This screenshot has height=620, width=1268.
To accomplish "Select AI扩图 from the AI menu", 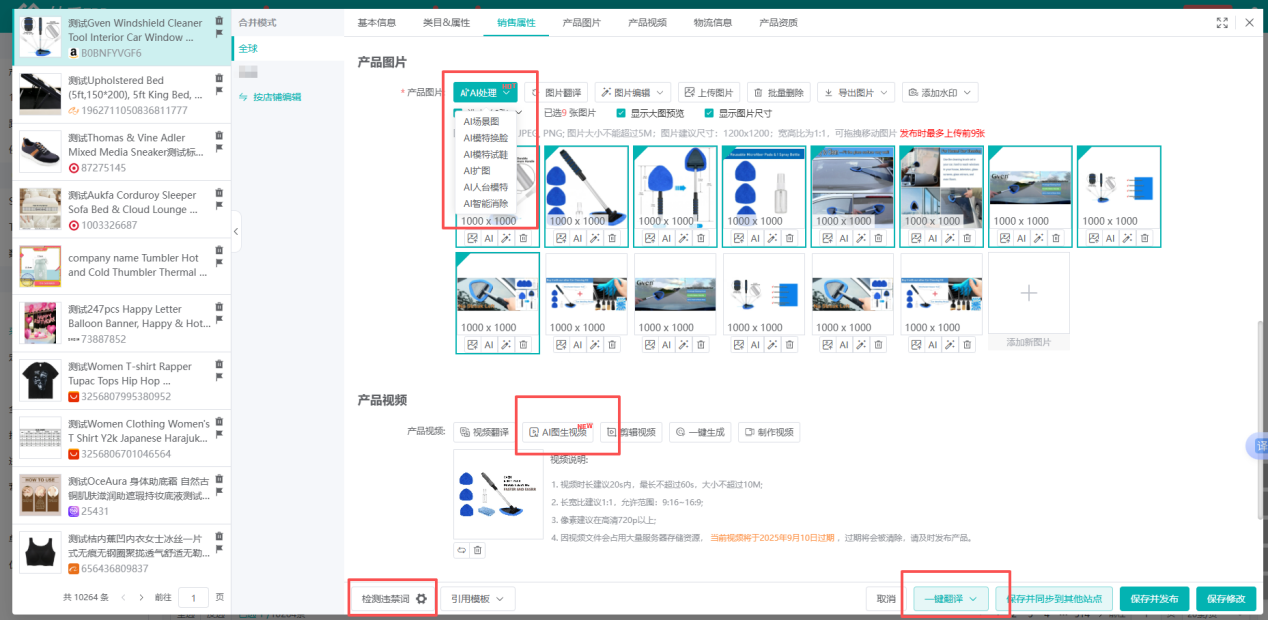I will [x=480, y=171].
